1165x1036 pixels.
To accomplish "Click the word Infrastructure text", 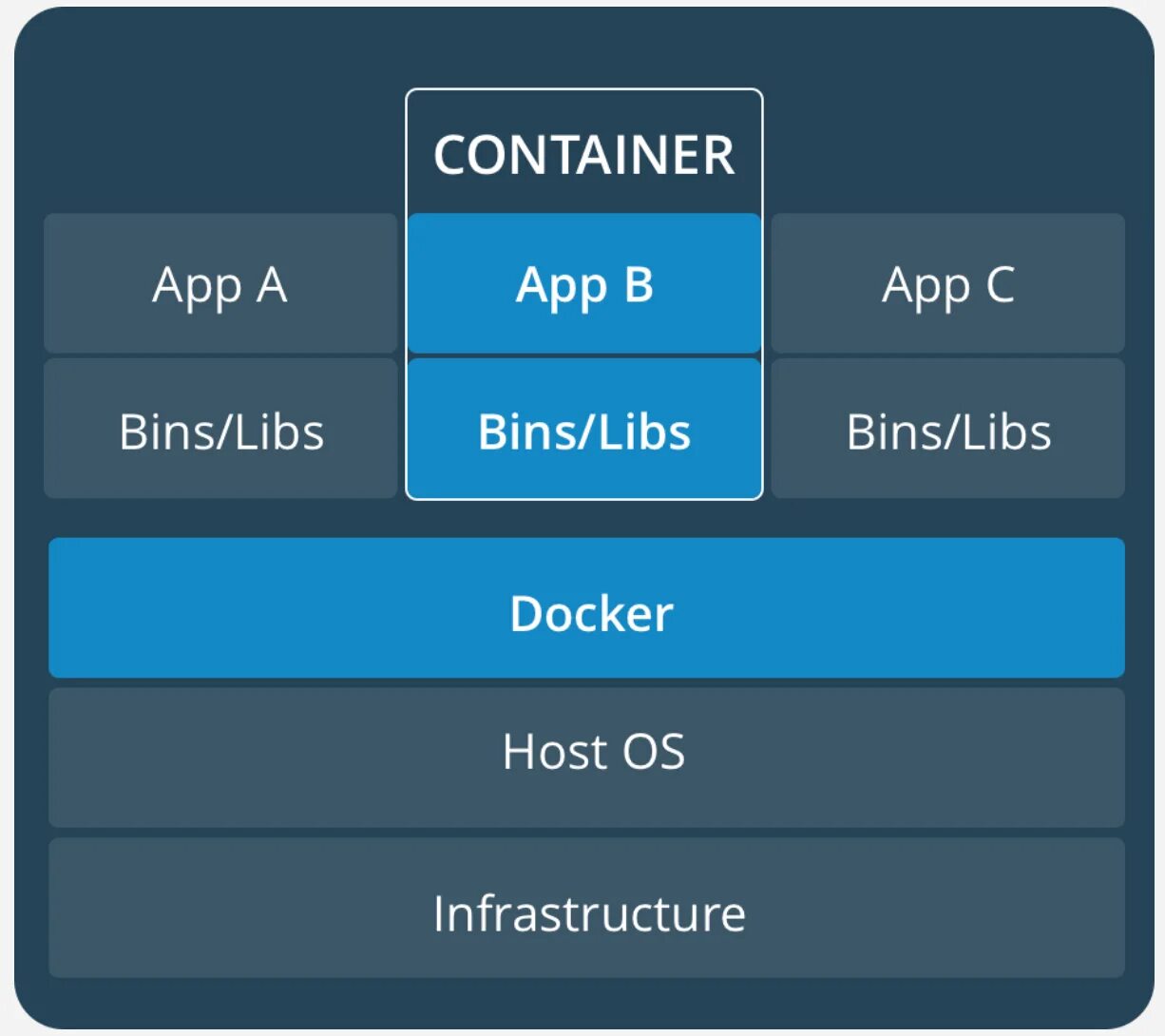I will pyautogui.click(x=588, y=914).
